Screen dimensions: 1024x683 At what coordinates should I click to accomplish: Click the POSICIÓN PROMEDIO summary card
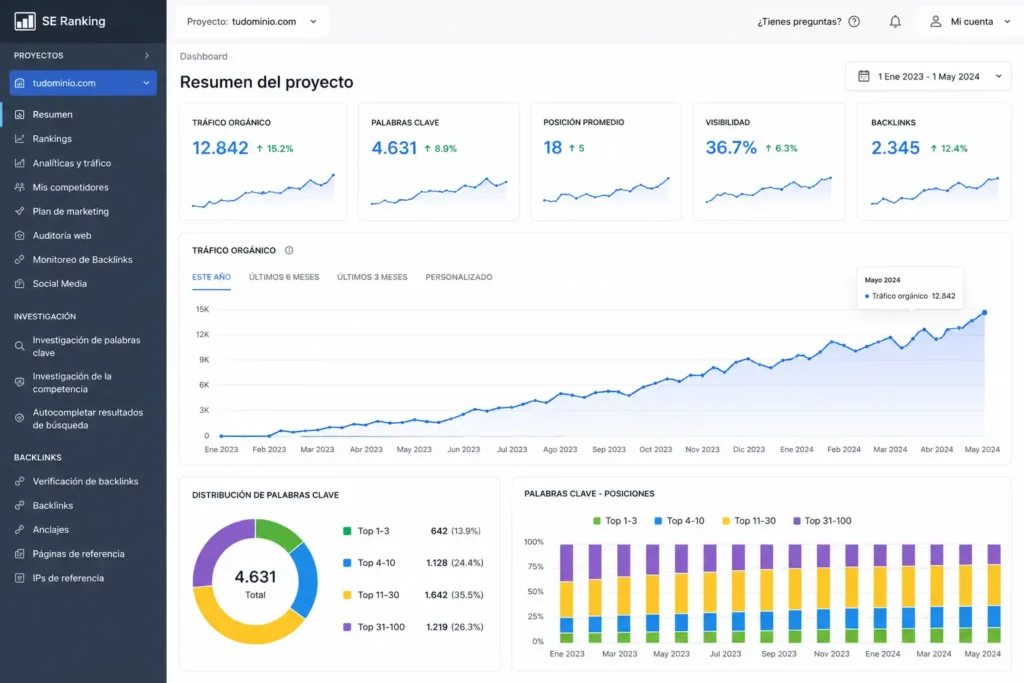click(x=606, y=161)
